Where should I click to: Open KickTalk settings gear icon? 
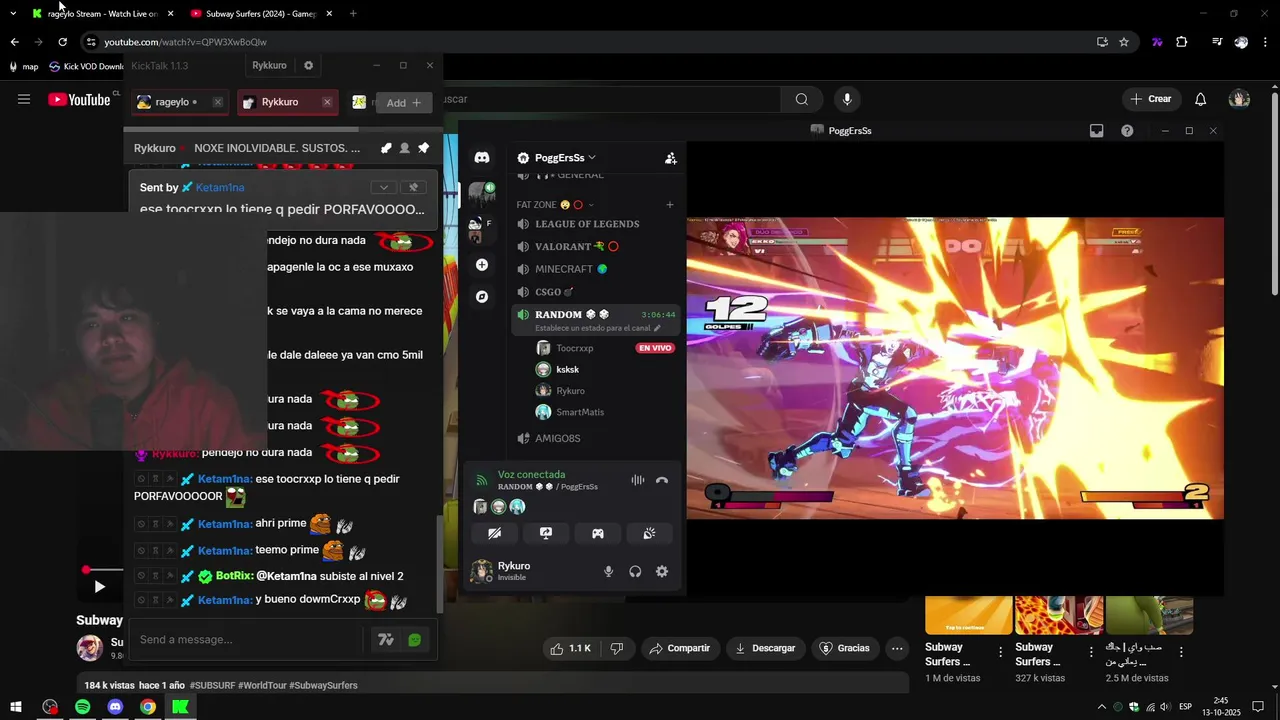click(308, 65)
